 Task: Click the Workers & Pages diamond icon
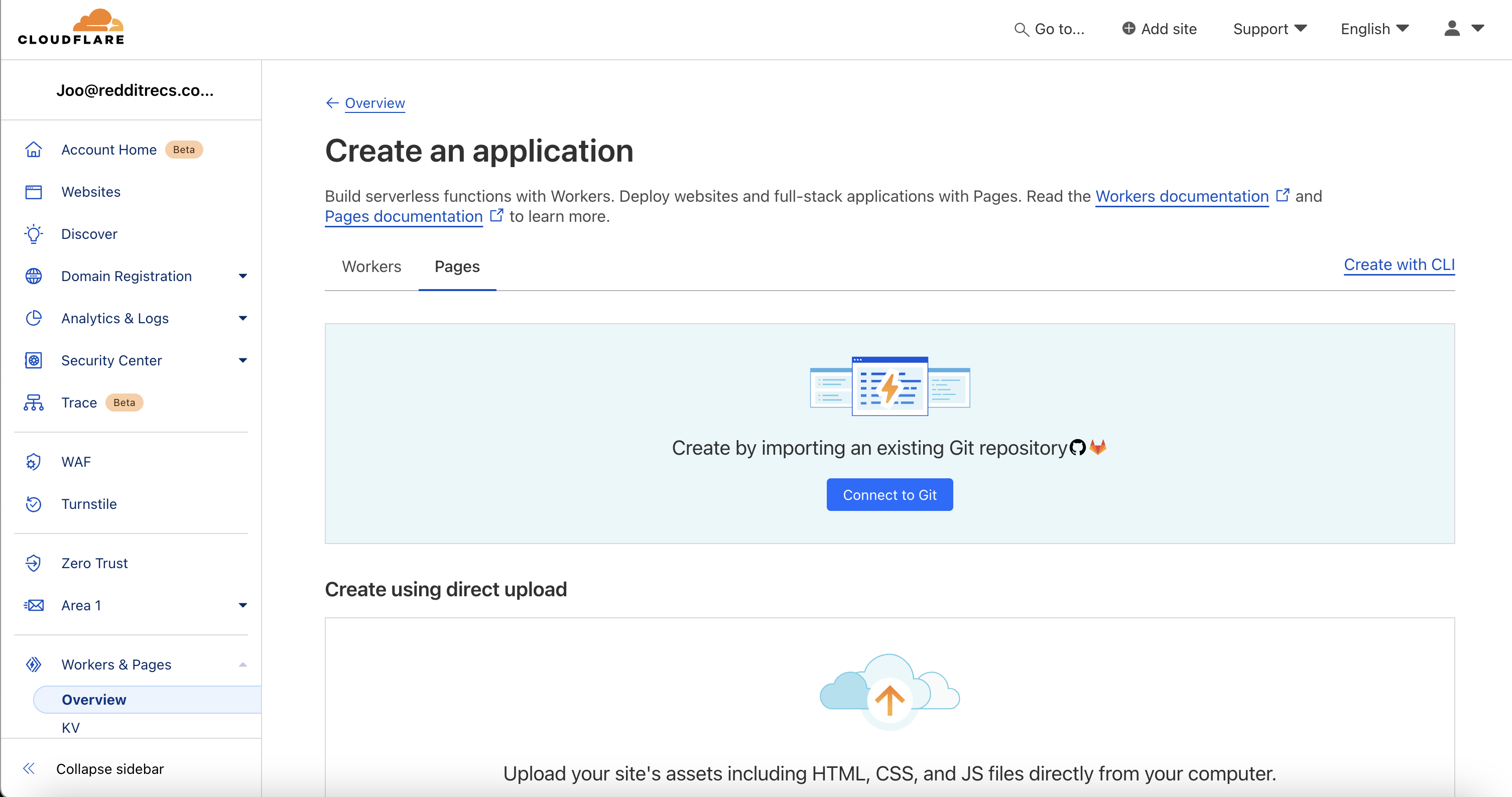pyautogui.click(x=34, y=665)
